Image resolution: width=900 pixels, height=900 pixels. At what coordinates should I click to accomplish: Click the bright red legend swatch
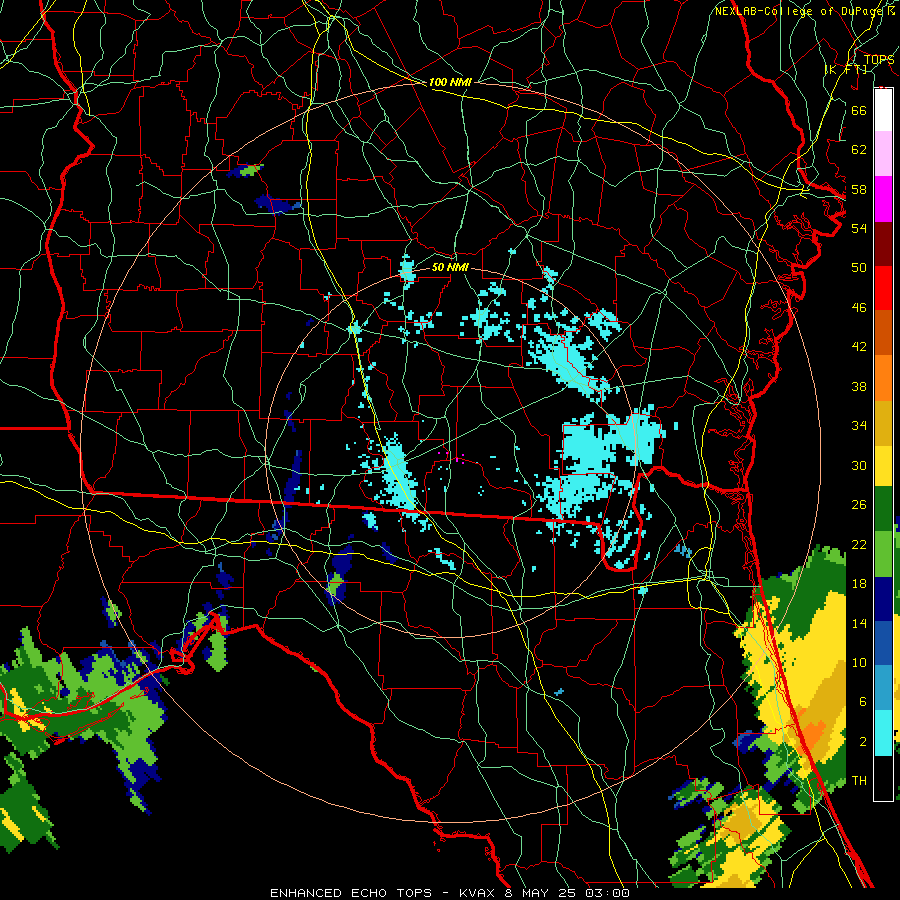point(883,288)
